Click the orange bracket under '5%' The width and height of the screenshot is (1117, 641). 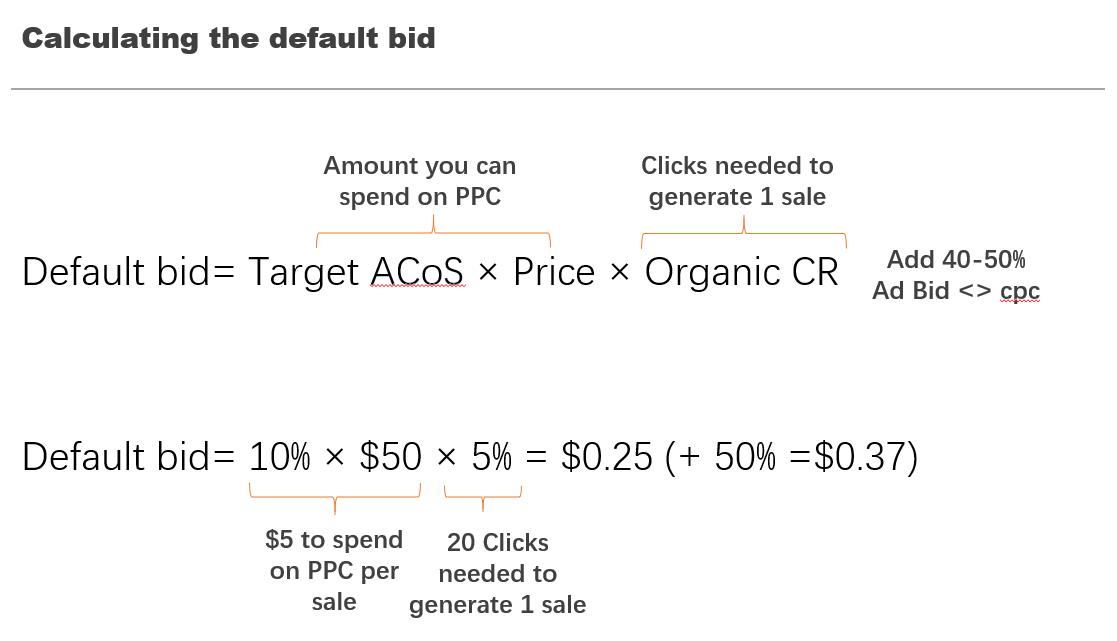click(483, 497)
